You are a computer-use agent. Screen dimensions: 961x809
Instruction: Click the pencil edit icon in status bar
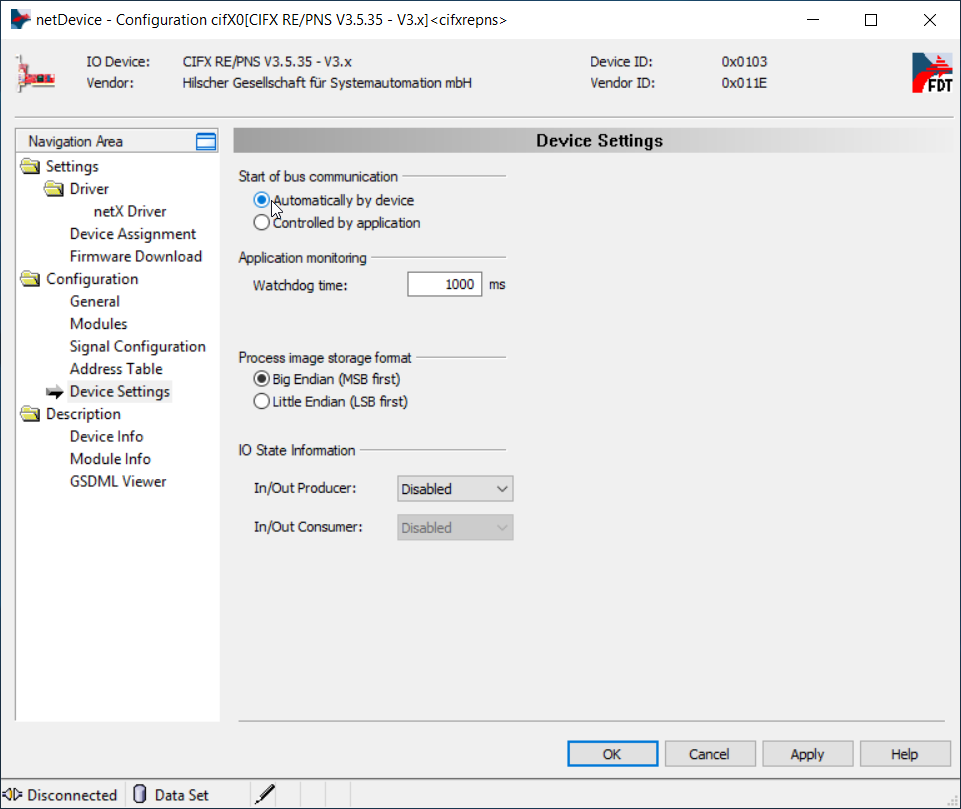(265, 795)
